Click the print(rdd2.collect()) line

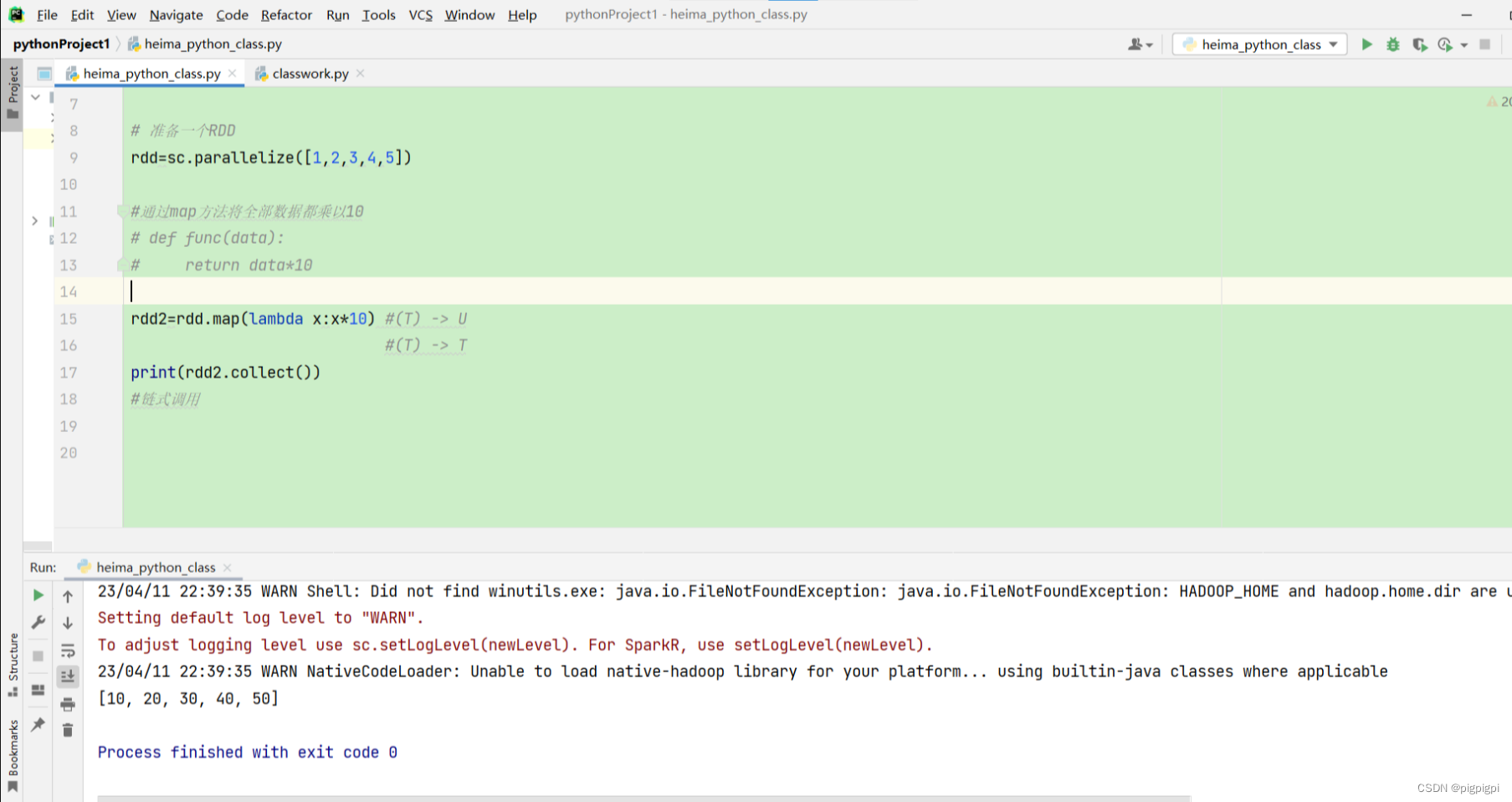(225, 372)
